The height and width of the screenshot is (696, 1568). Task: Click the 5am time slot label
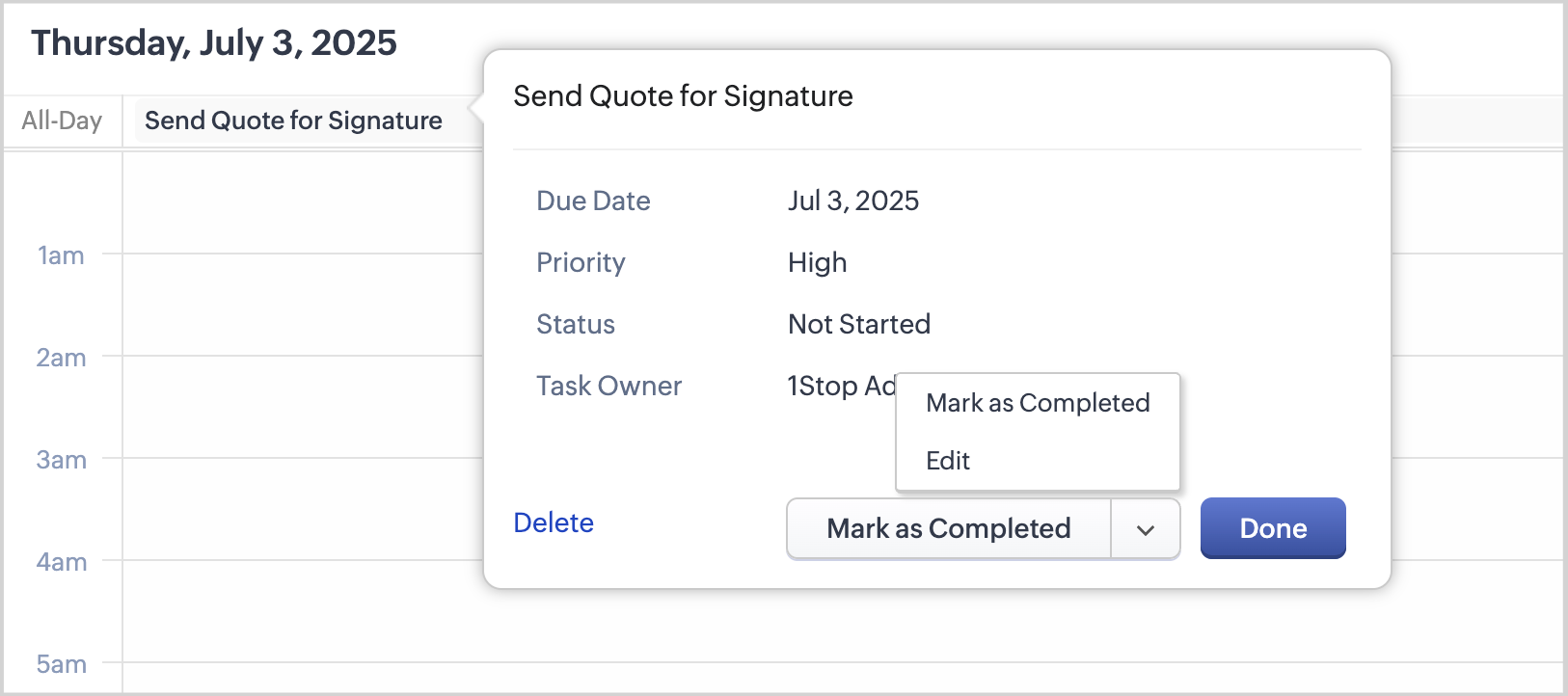61,664
